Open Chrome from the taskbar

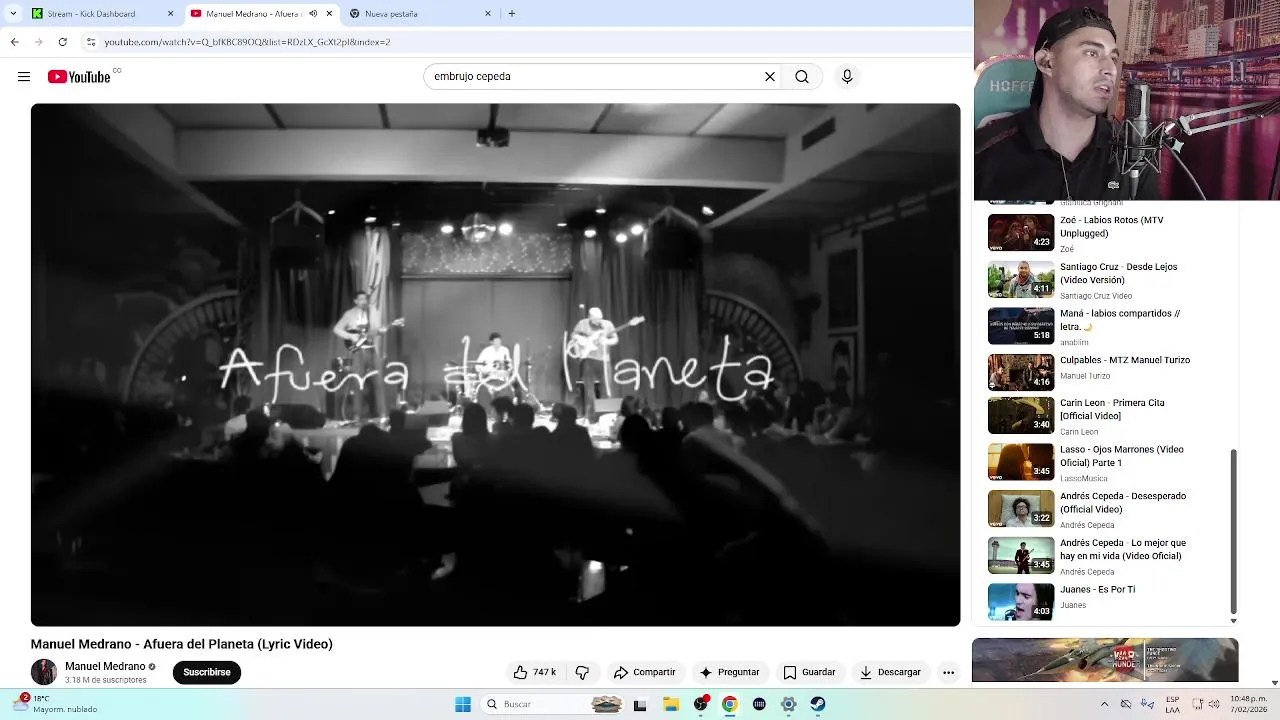point(730,704)
